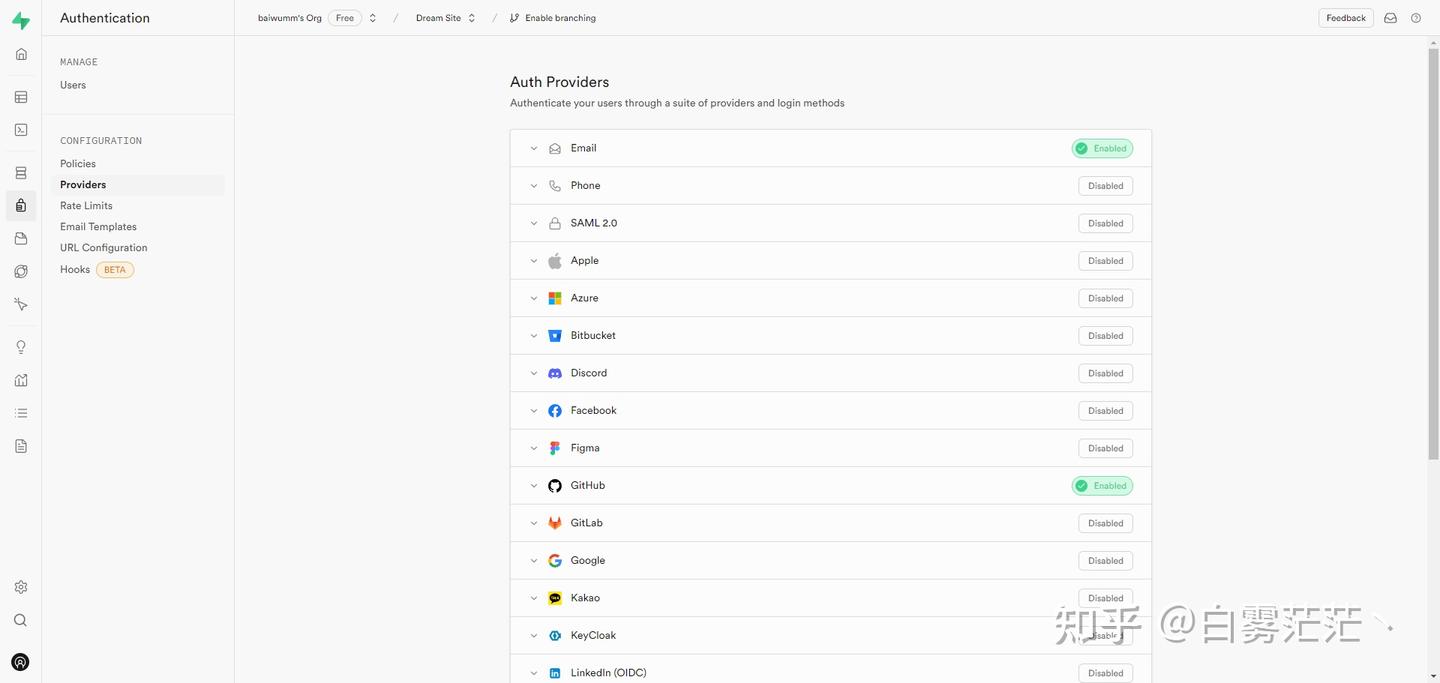Click the Disabled badge on Apple row

[1105, 261]
